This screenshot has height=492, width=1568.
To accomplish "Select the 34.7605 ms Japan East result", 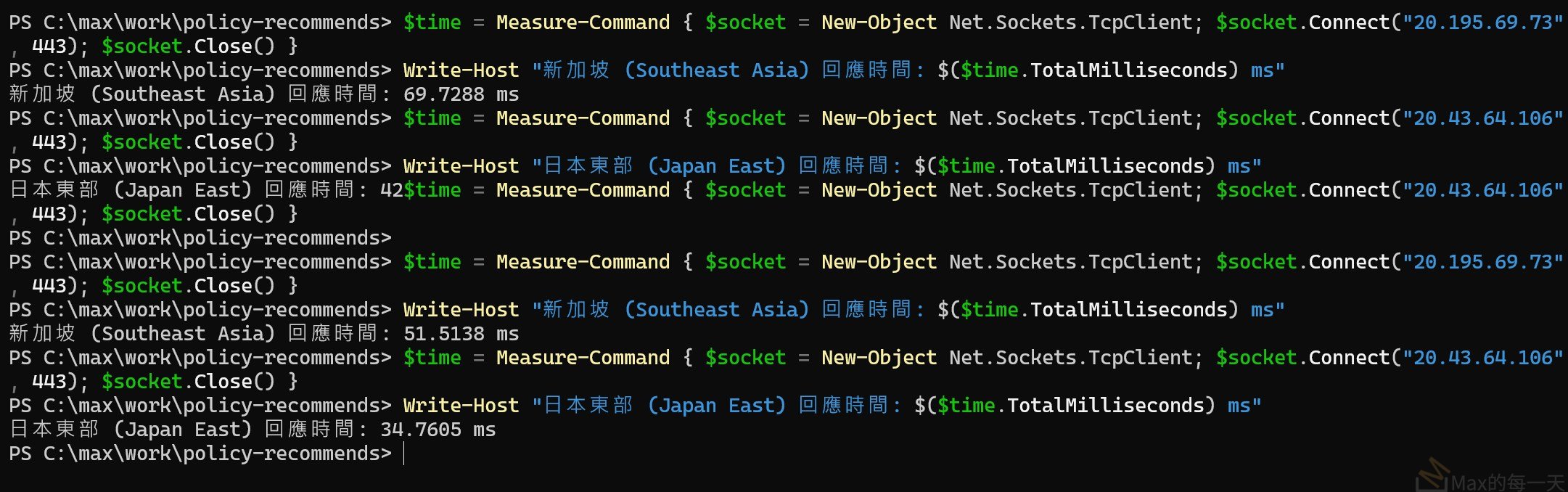I will 438,430.
